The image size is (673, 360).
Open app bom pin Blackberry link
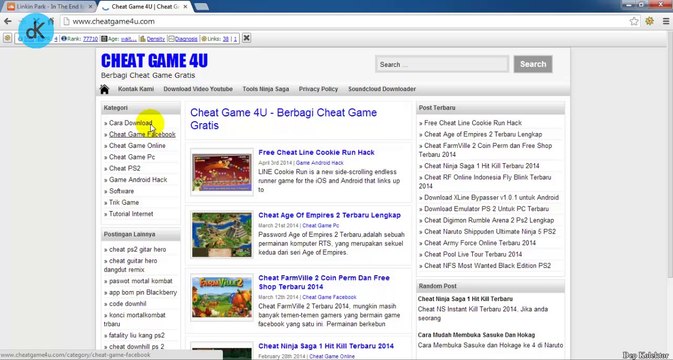click(x=142, y=293)
